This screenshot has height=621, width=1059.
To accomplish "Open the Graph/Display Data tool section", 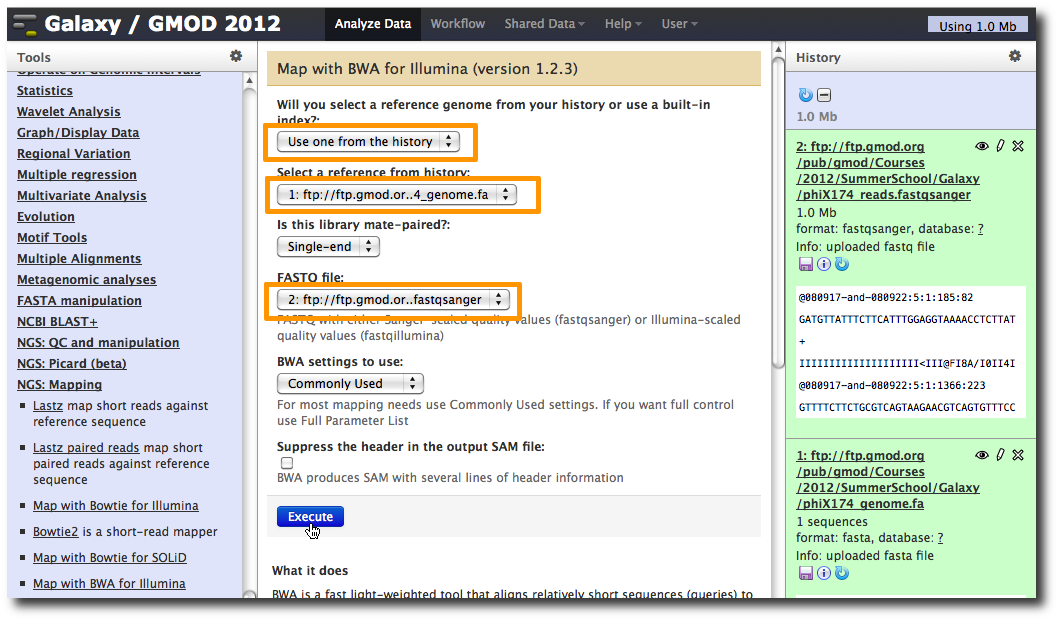I will point(78,132).
